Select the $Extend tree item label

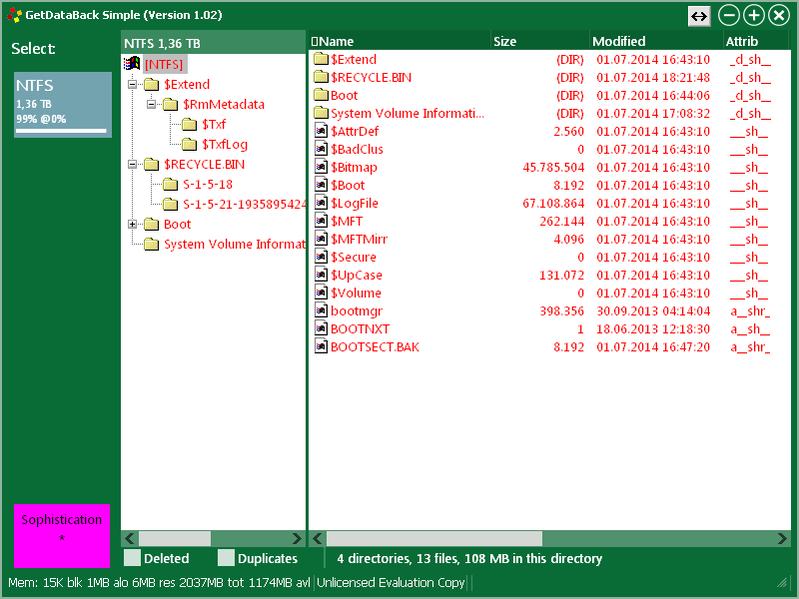(x=187, y=84)
